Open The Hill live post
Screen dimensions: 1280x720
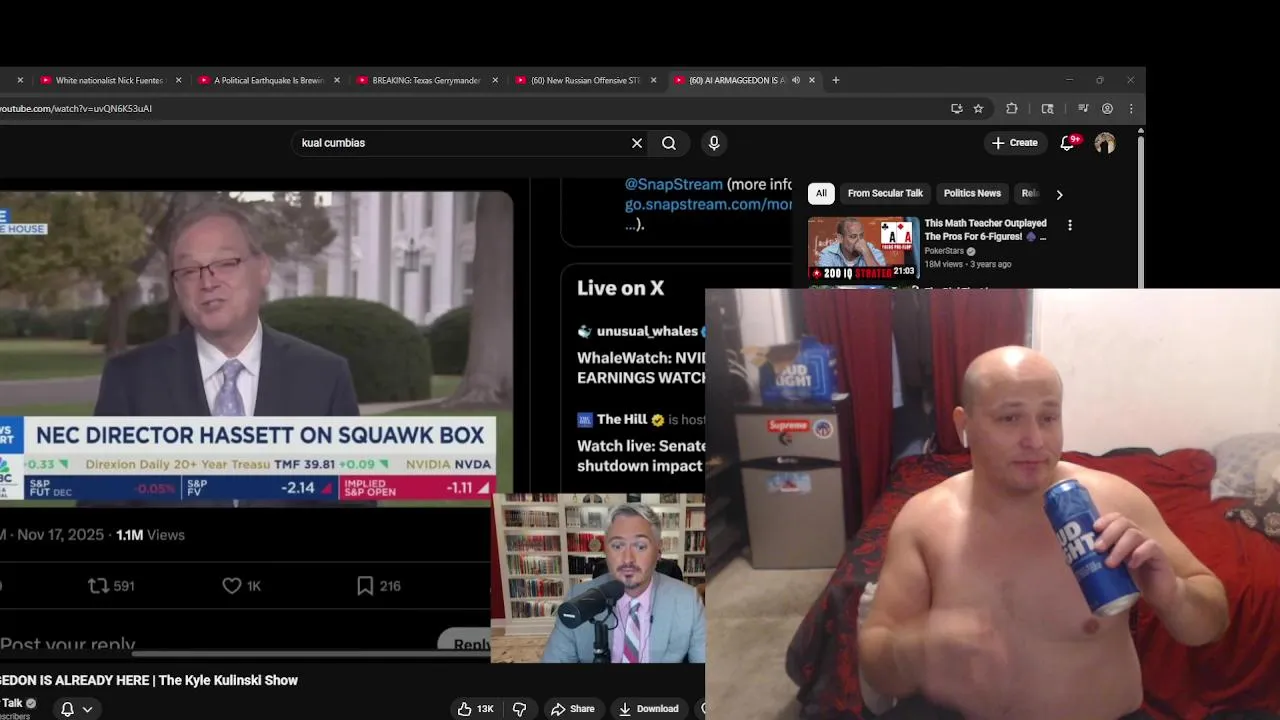point(641,443)
